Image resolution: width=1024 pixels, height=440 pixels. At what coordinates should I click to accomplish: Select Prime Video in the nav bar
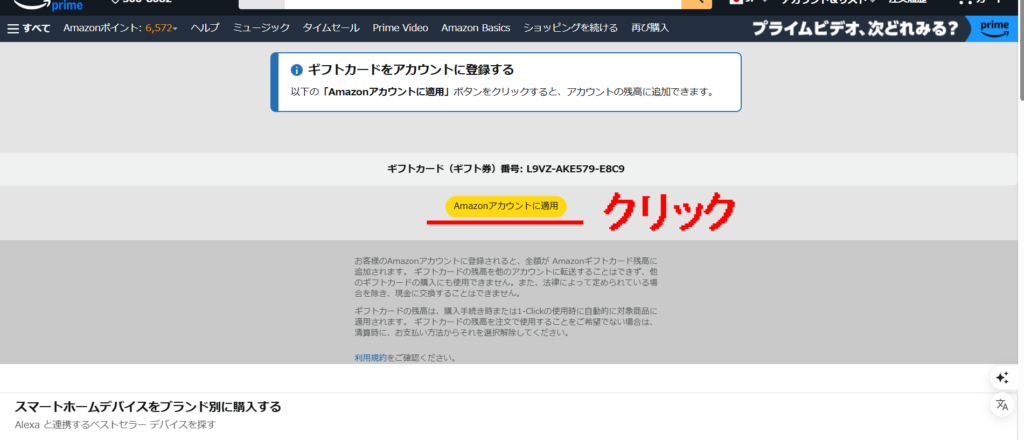click(x=400, y=28)
